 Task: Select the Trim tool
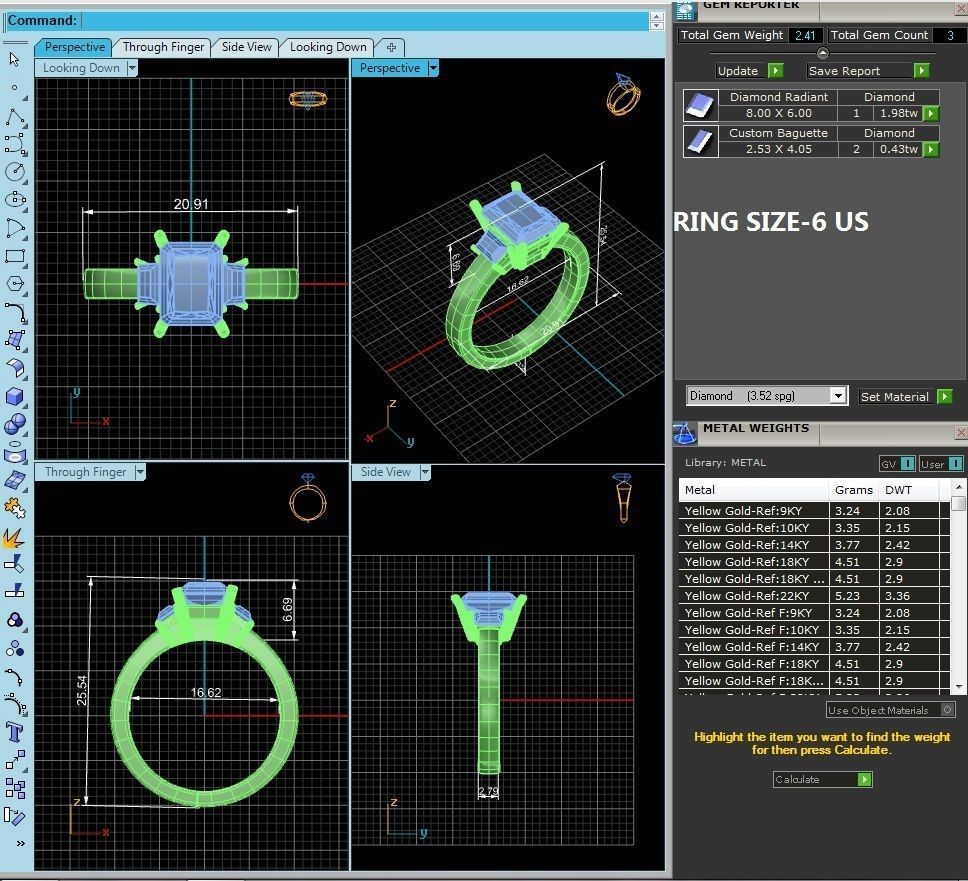(15, 564)
